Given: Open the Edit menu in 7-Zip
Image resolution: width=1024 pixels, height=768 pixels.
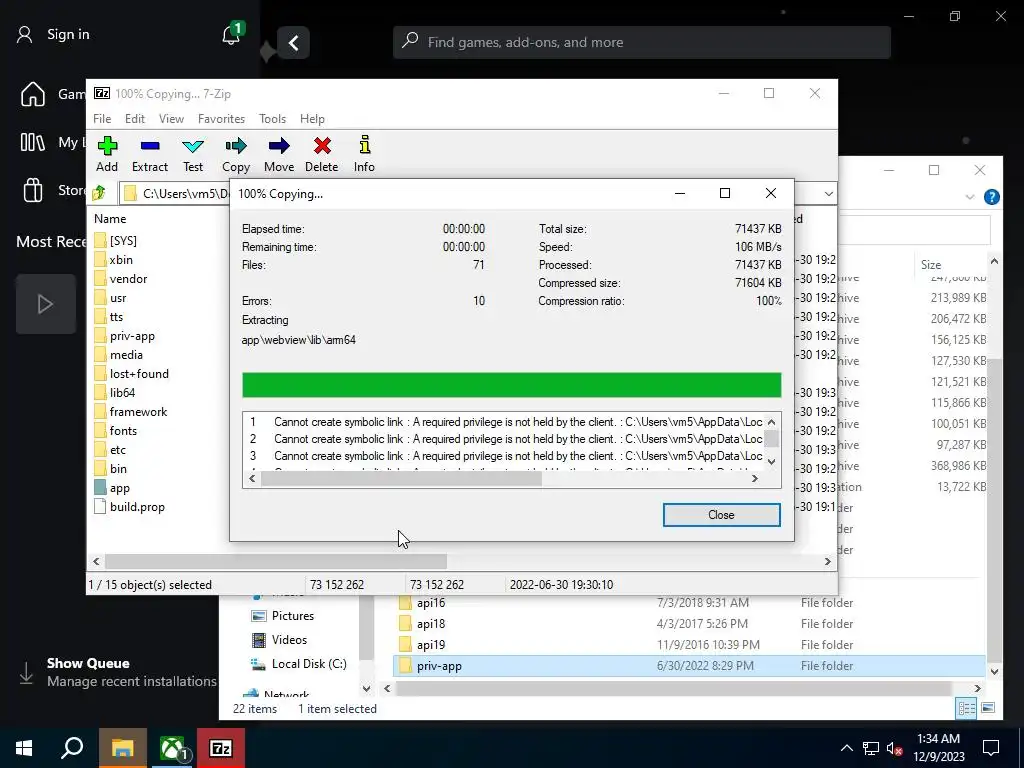Looking at the screenshot, I should point(135,119).
